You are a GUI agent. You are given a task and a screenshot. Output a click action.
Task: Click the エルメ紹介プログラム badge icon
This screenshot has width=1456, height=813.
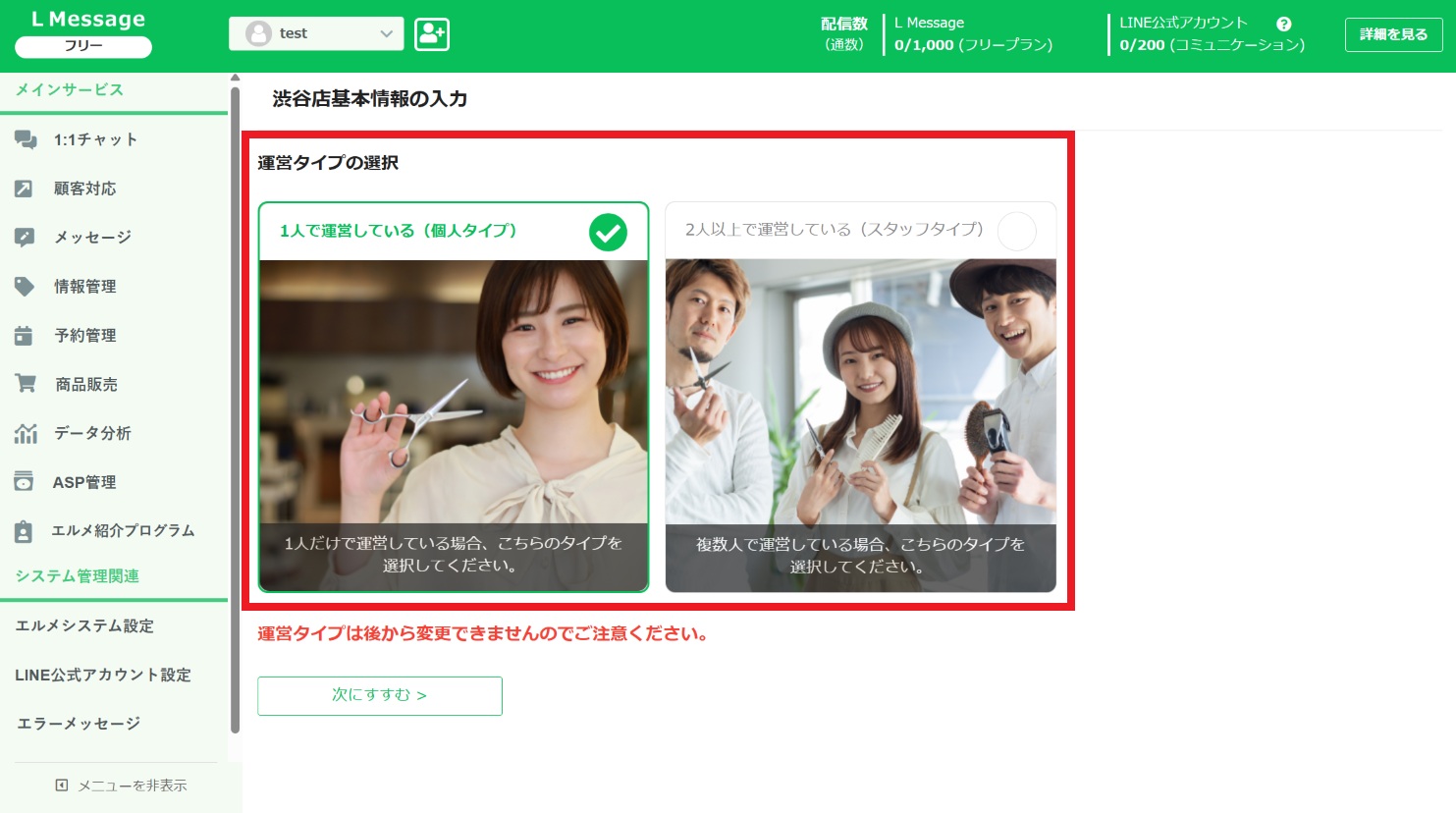(x=24, y=531)
